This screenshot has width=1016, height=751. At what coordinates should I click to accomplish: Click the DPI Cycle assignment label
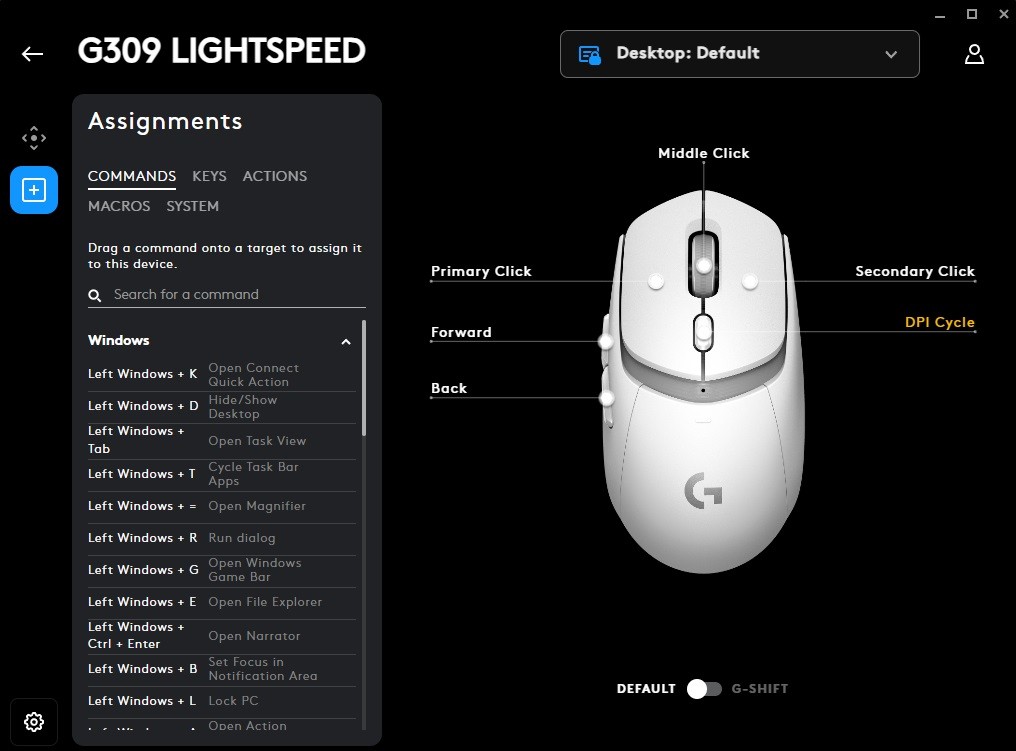(x=940, y=322)
